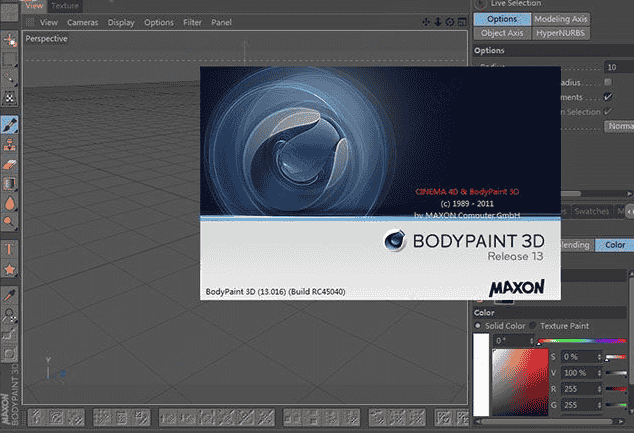This screenshot has height=433, width=634.
Task: Open the Filter viewport menu
Action: [x=192, y=22]
